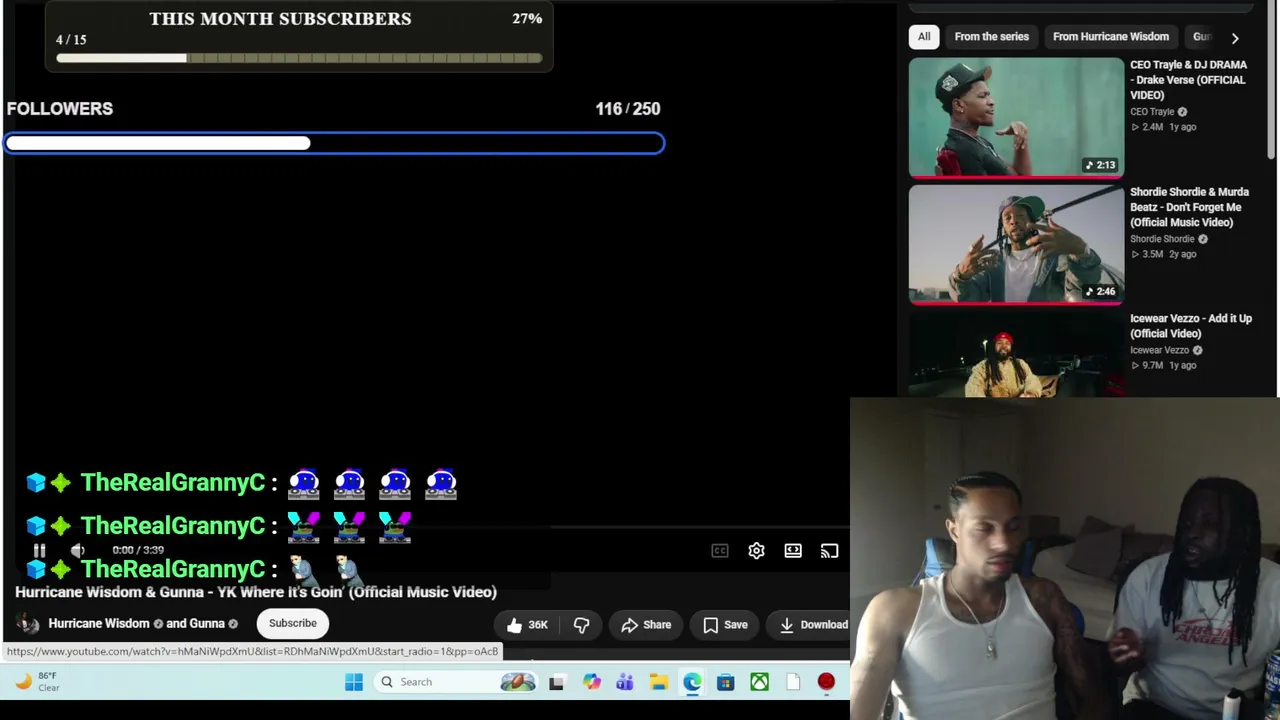The height and width of the screenshot is (720, 1280).
Task: Open the blank document app on taskbar
Action: tap(793, 682)
